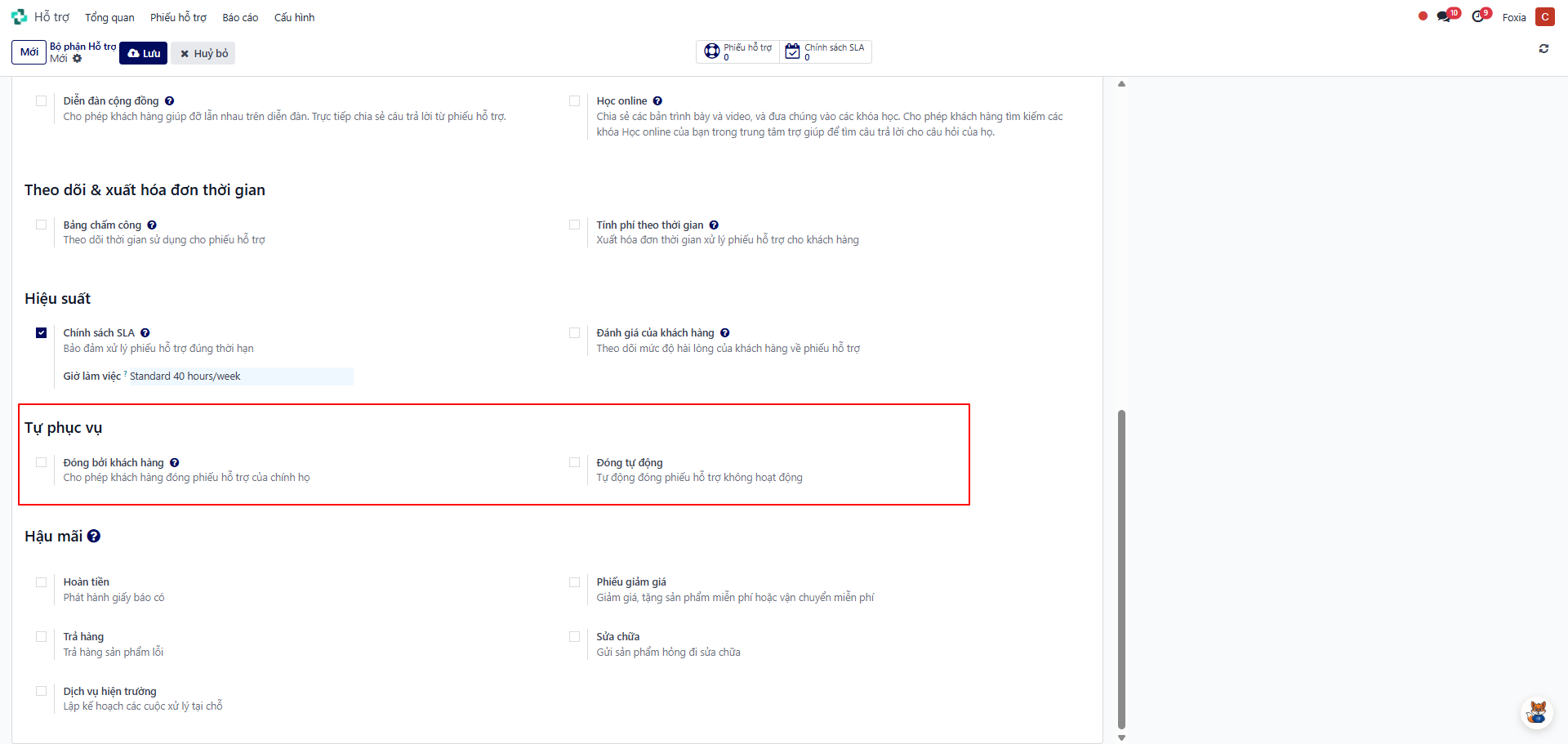Click the help icon beside Hậu mãi heading
This screenshot has height=744, width=1568.
coord(94,537)
